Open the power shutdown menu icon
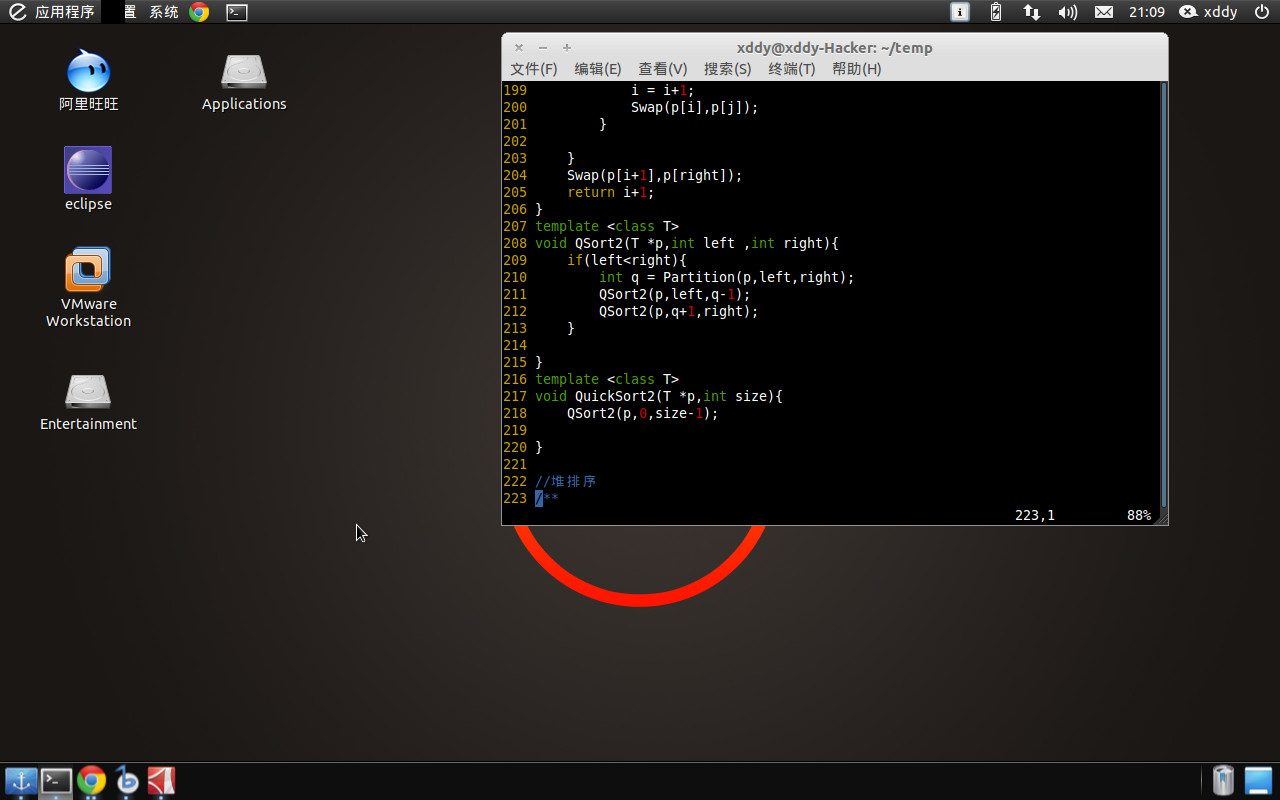The image size is (1280, 800). pos(1261,12)
